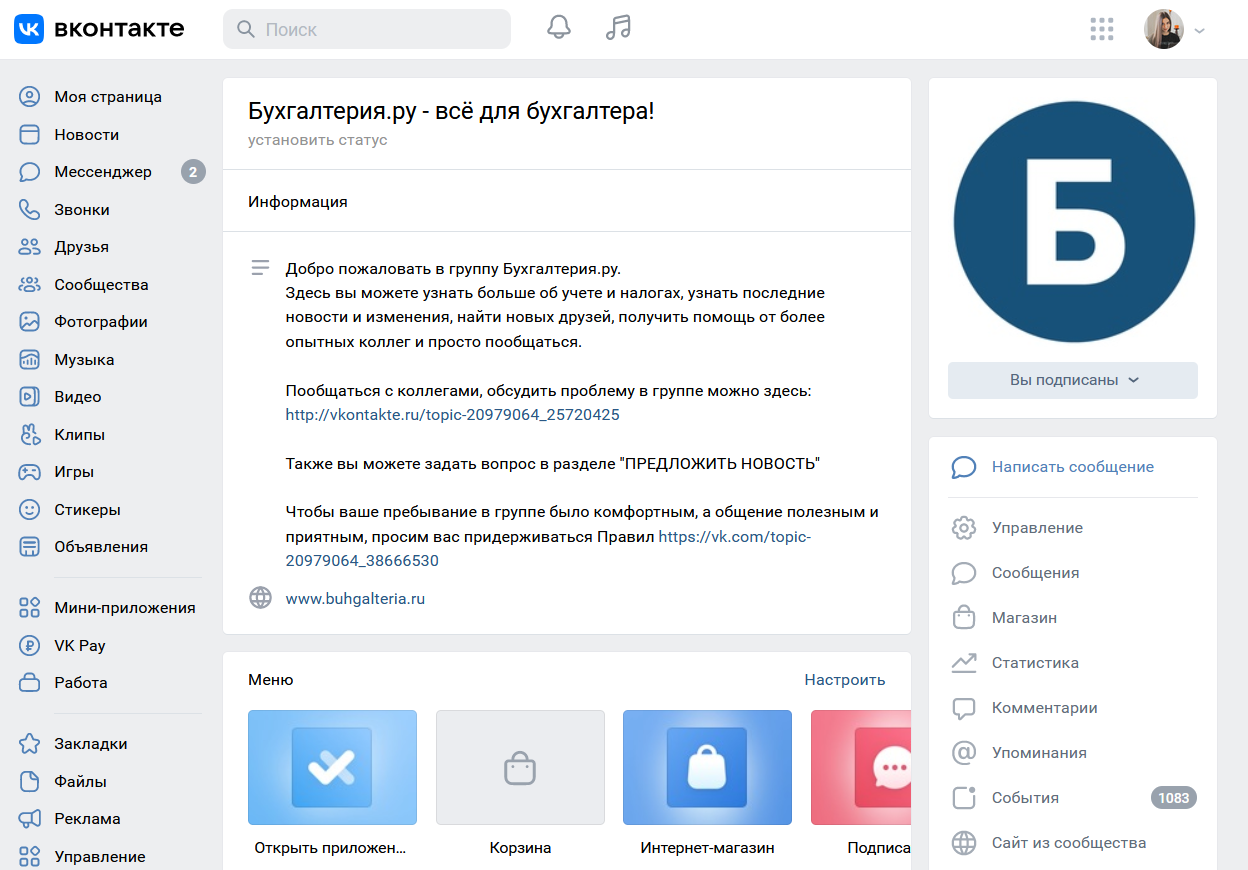1248x870 pixels.
Task: Open the rules link vk.com/topic-20979064_38666530
Action: pyautogui.click(x=548, y=549)
